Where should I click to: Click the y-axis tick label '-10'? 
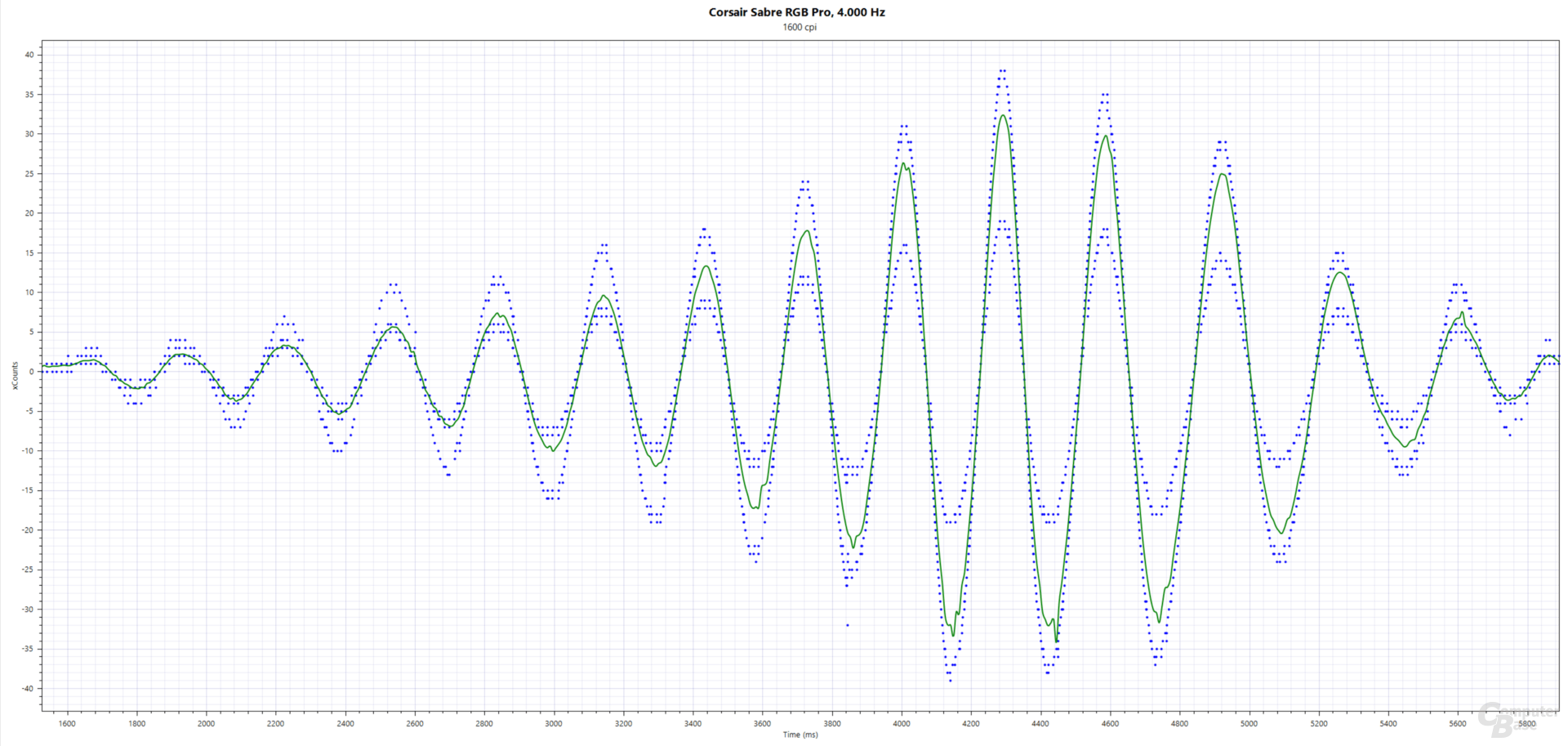point(28,451)
